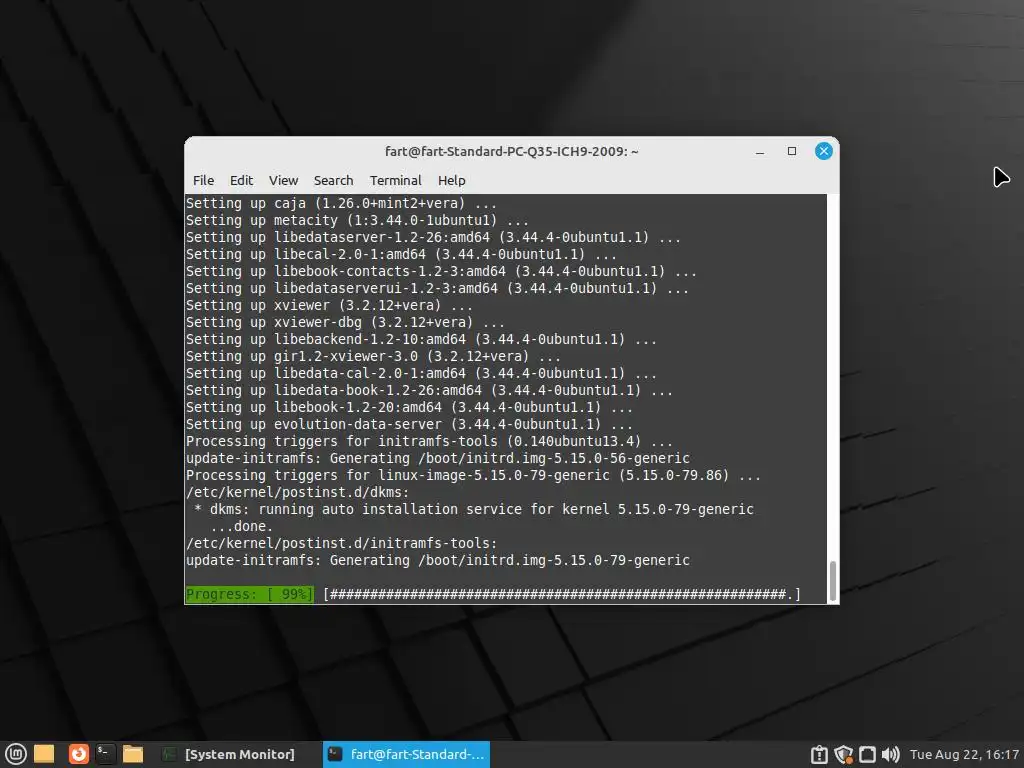Click 'dkms: running auto installation service' line

pyautogui.click(x=474, y=509)
